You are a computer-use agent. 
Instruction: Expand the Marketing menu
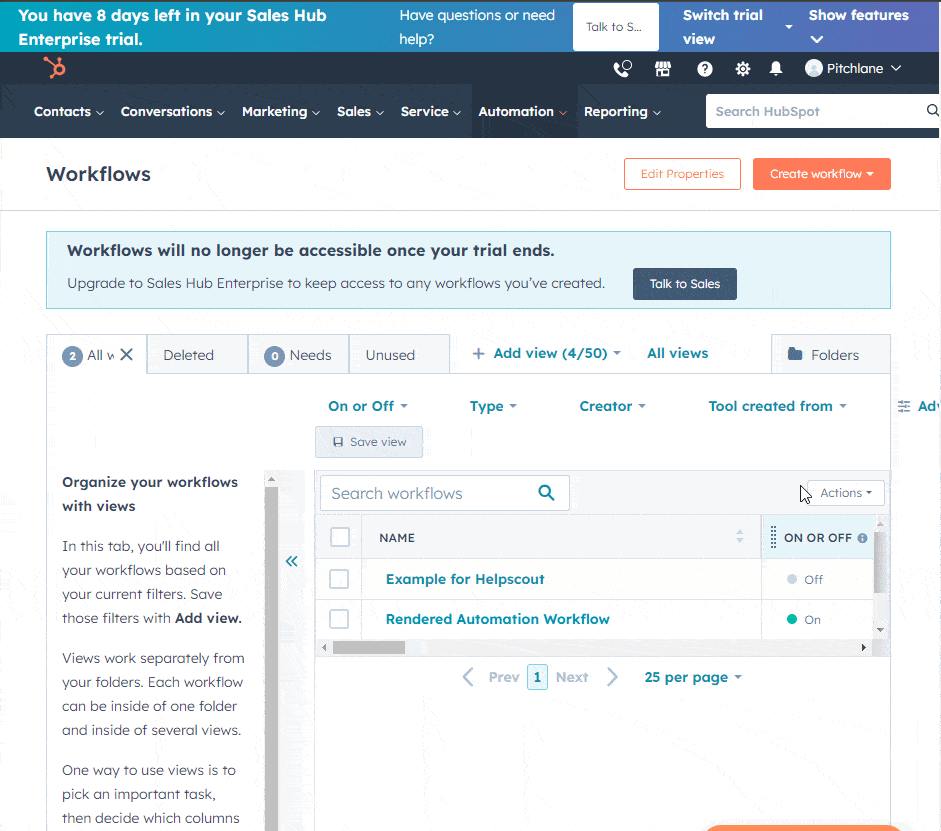(x=280, y=112)
